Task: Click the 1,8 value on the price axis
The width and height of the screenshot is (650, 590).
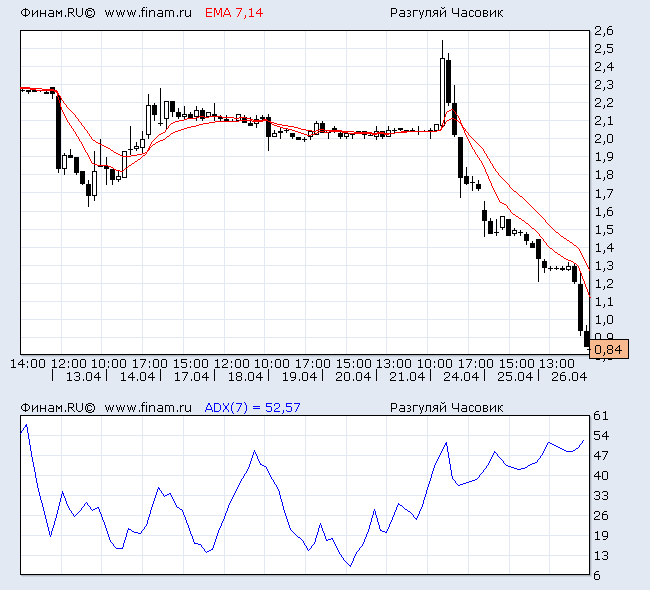Action: point(604,175)
